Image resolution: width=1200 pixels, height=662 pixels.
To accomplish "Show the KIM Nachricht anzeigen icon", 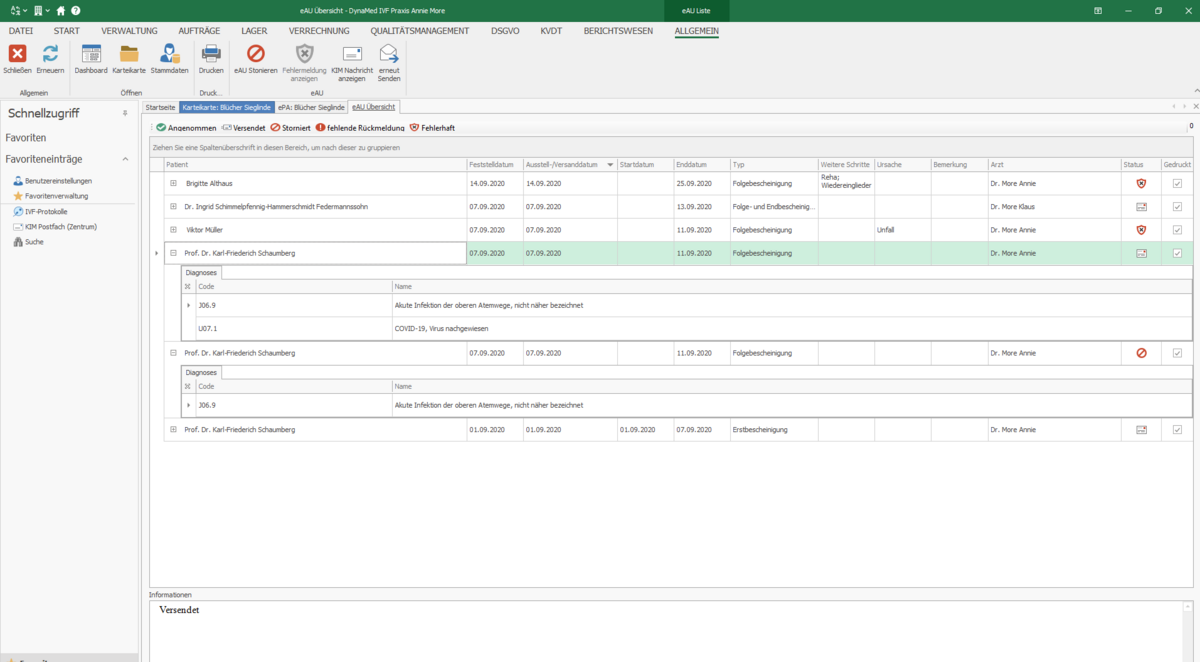I will pos(352,54).
